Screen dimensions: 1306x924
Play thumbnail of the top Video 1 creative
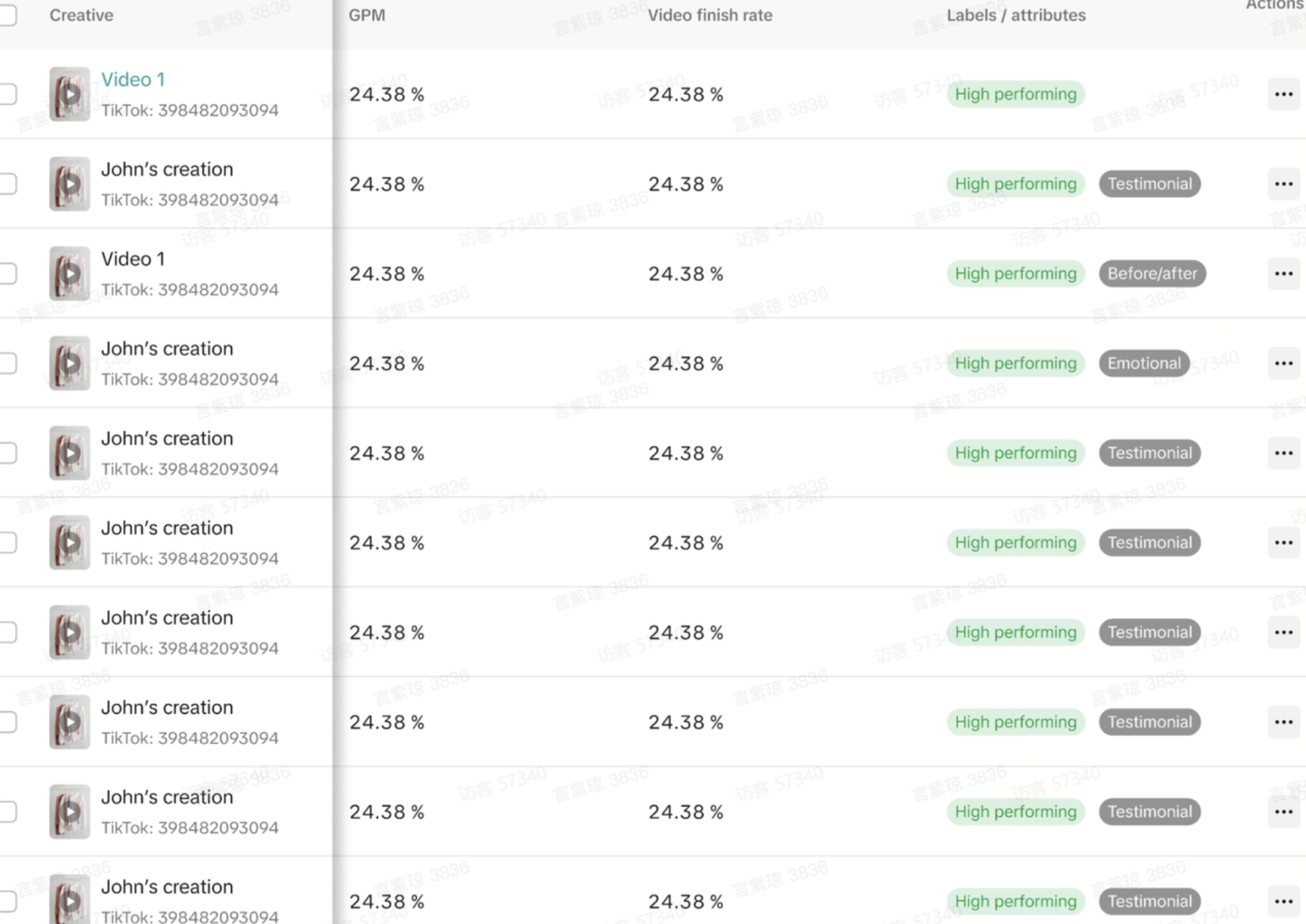tap(70, 94)
